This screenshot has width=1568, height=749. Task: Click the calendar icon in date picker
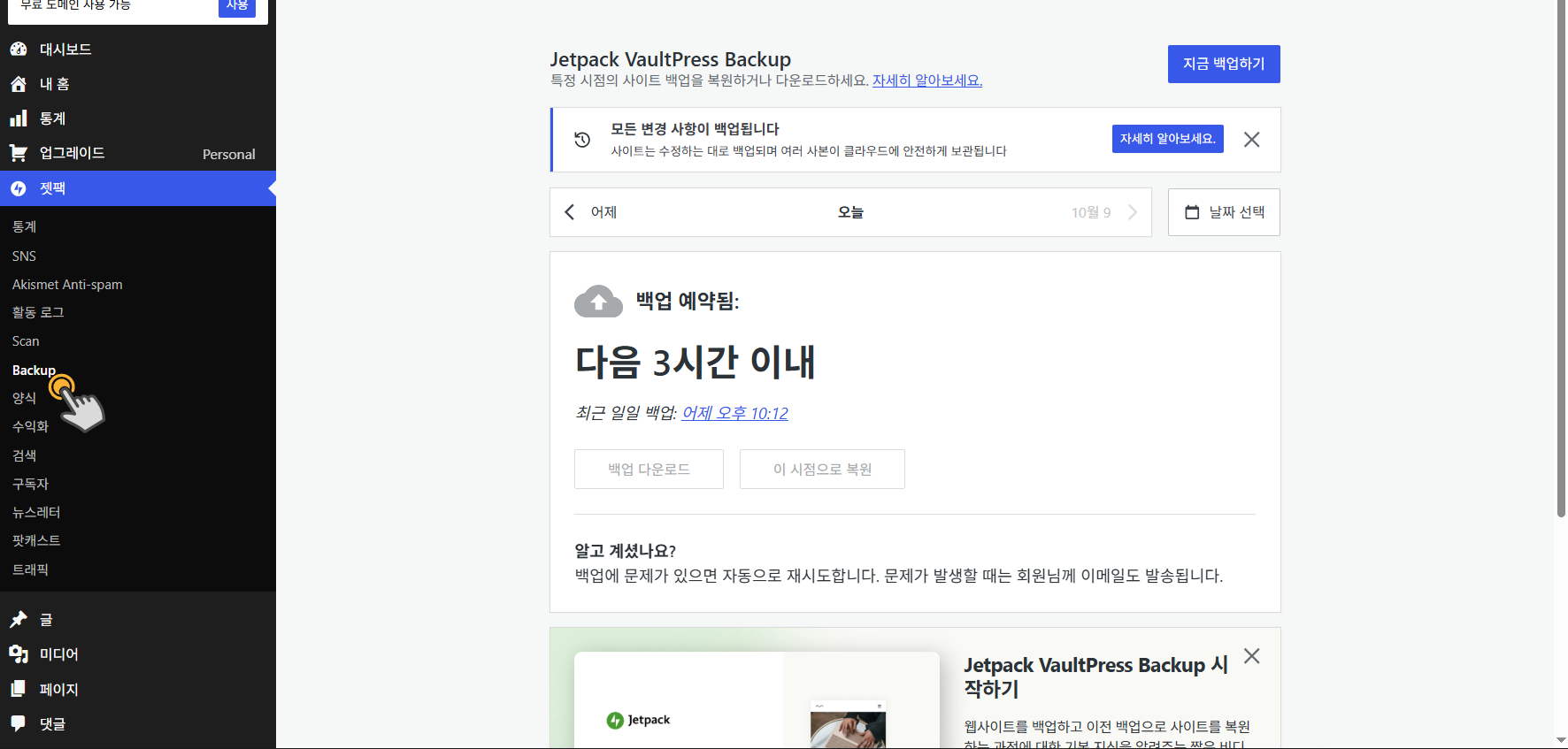[x=1192, y=212]
